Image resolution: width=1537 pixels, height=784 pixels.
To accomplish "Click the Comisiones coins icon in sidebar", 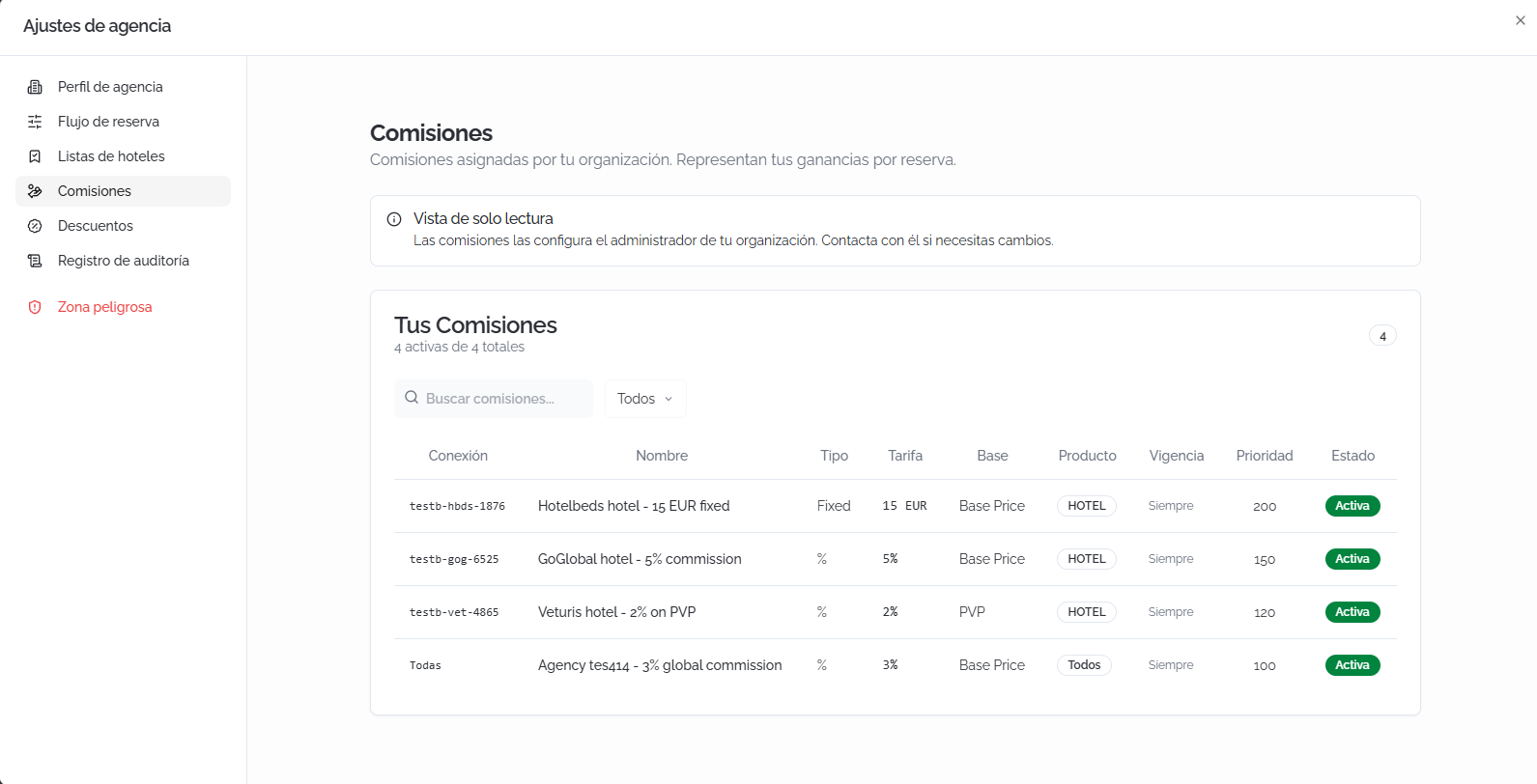I will 35,191.
